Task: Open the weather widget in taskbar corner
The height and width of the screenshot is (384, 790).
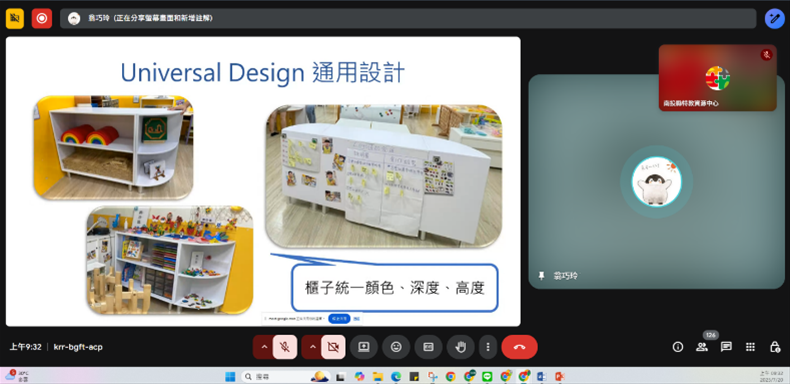Action: (17, 375)
